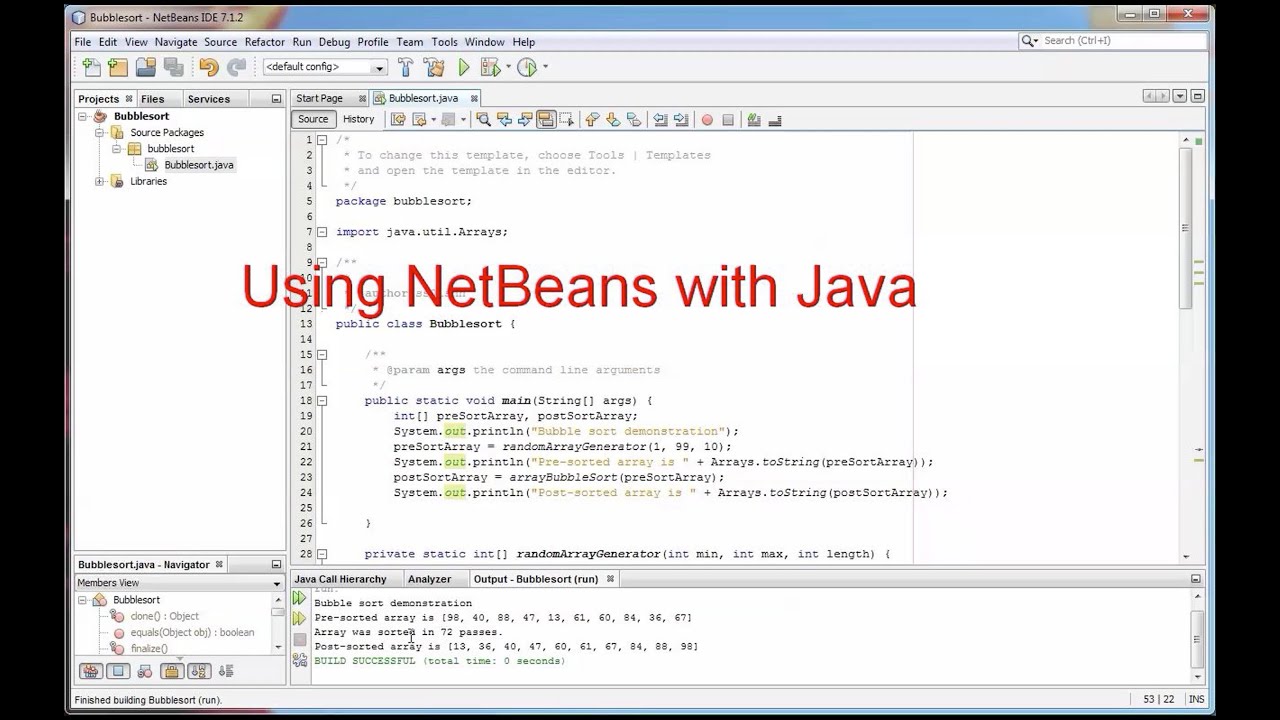The width and height of the screenshot is (1280, 720).
Task: Re-run using the top green arrows in Output
Action: pyautogui.click(x=299, y=598)
